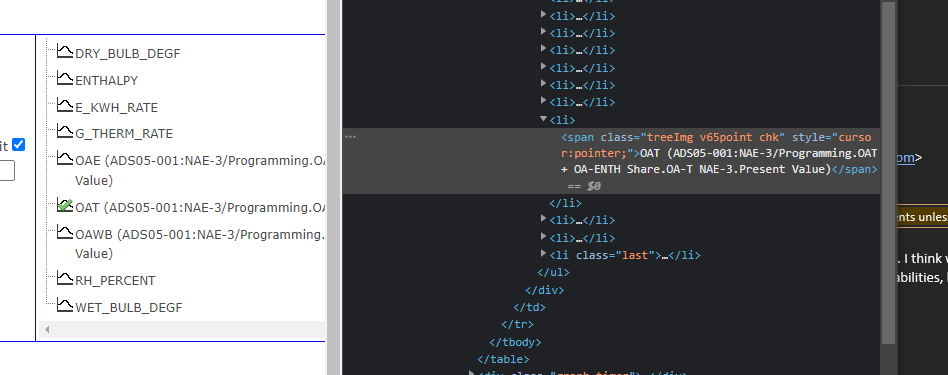Expand the li class="last" node

tap(543, 253)
